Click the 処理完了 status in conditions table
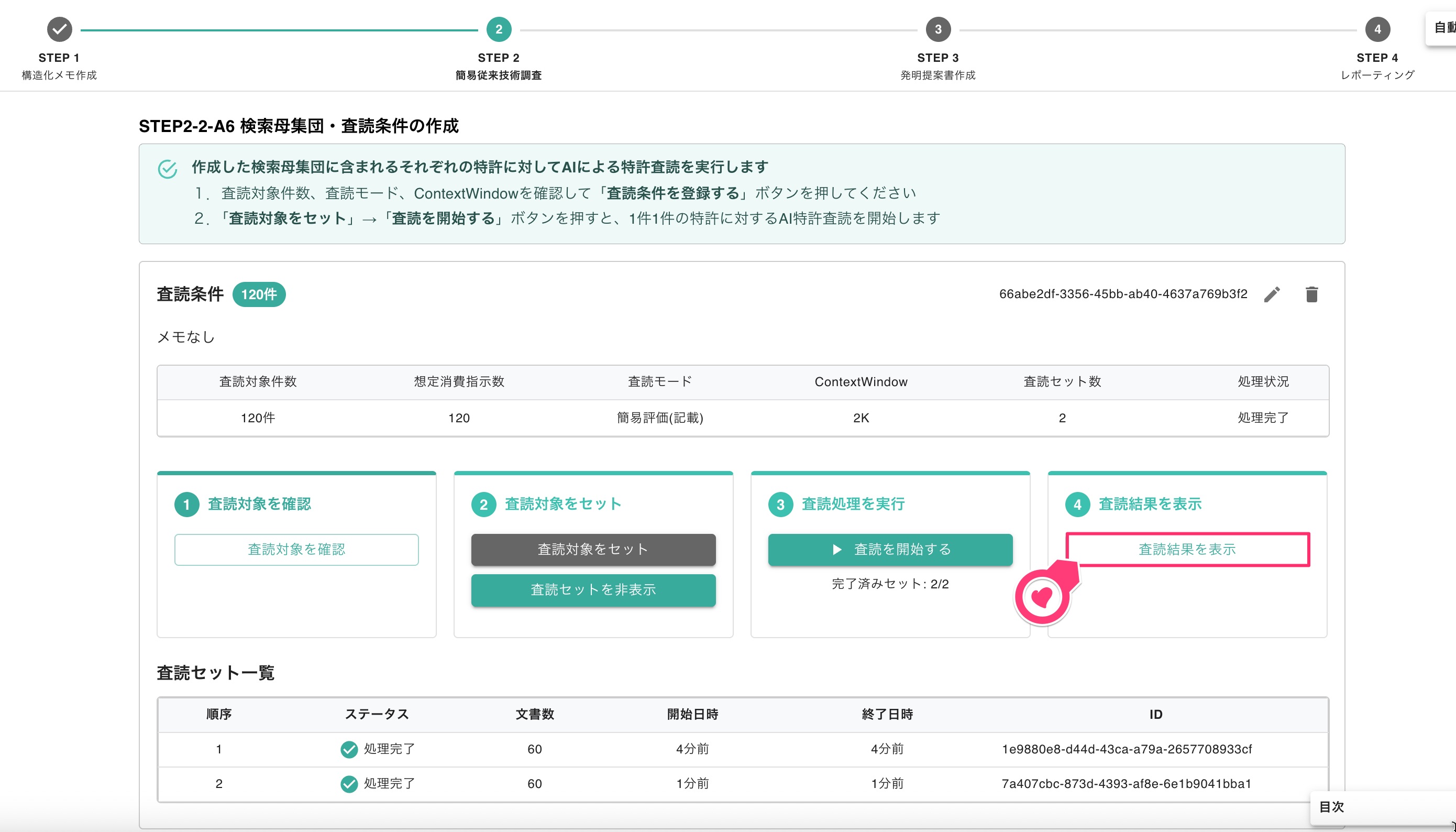Image resolution: width=1456 pixels, height=832 pixels. tap(1263, 418)
